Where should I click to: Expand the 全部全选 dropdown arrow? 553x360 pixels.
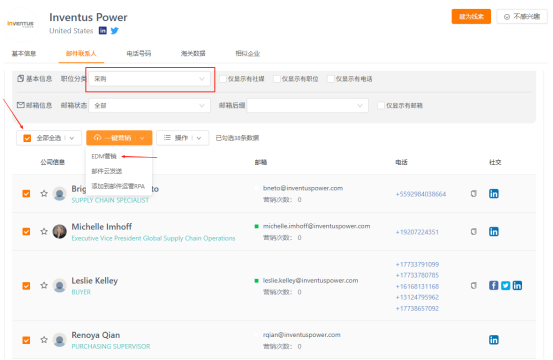72,138
